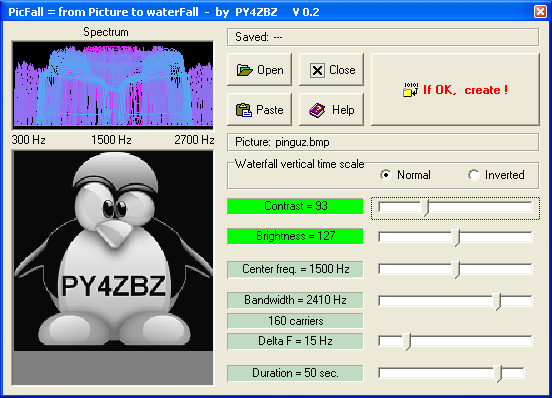Click the 'If OK, create !' button
Screen dimensions: 552x398
coord(455,89)
